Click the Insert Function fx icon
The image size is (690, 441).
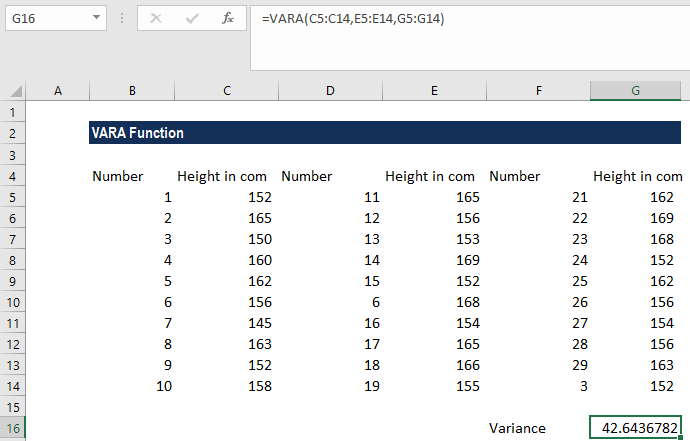228,18
